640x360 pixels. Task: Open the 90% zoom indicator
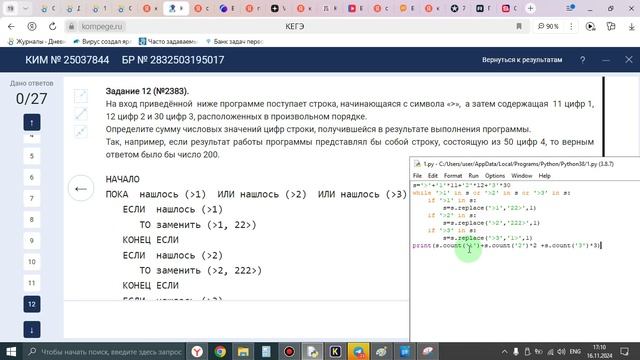click(x=548, y=27)
